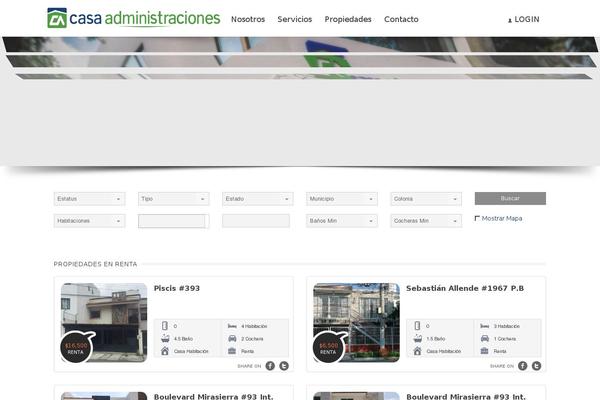Navigate to Contacto page

[401, 19]
